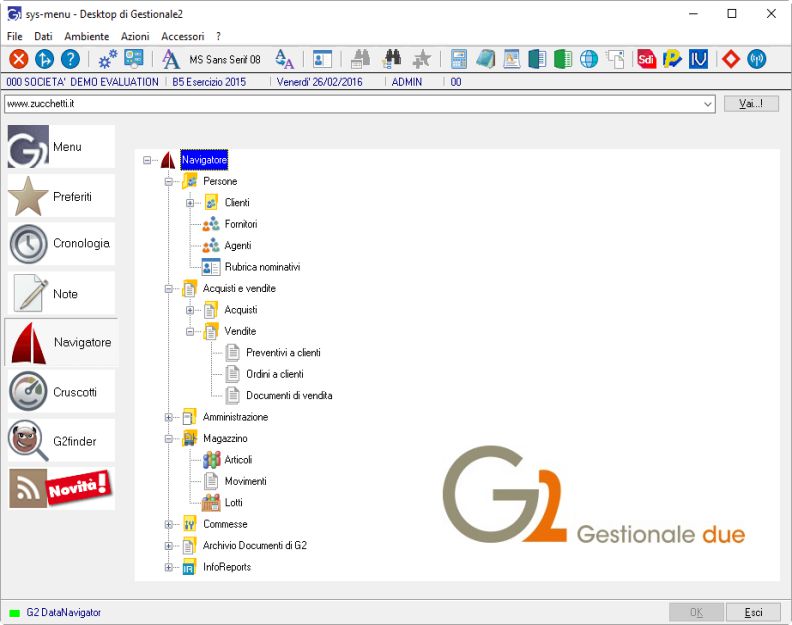Expand Archivio Documenti di G2 node
792x625 pixels.
[x=169, y=546]
